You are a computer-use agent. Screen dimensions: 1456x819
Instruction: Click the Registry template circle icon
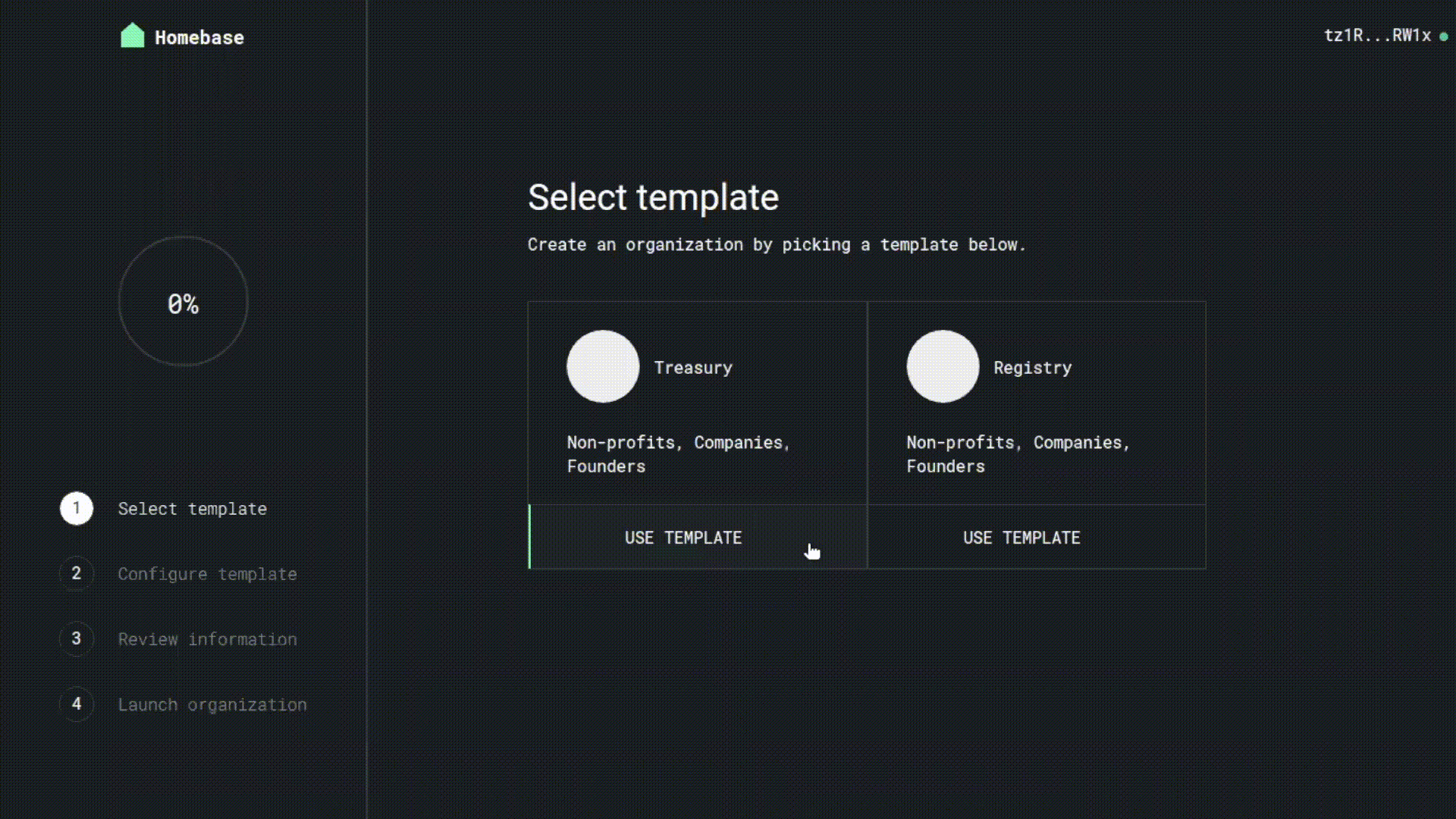coord(943,366)
